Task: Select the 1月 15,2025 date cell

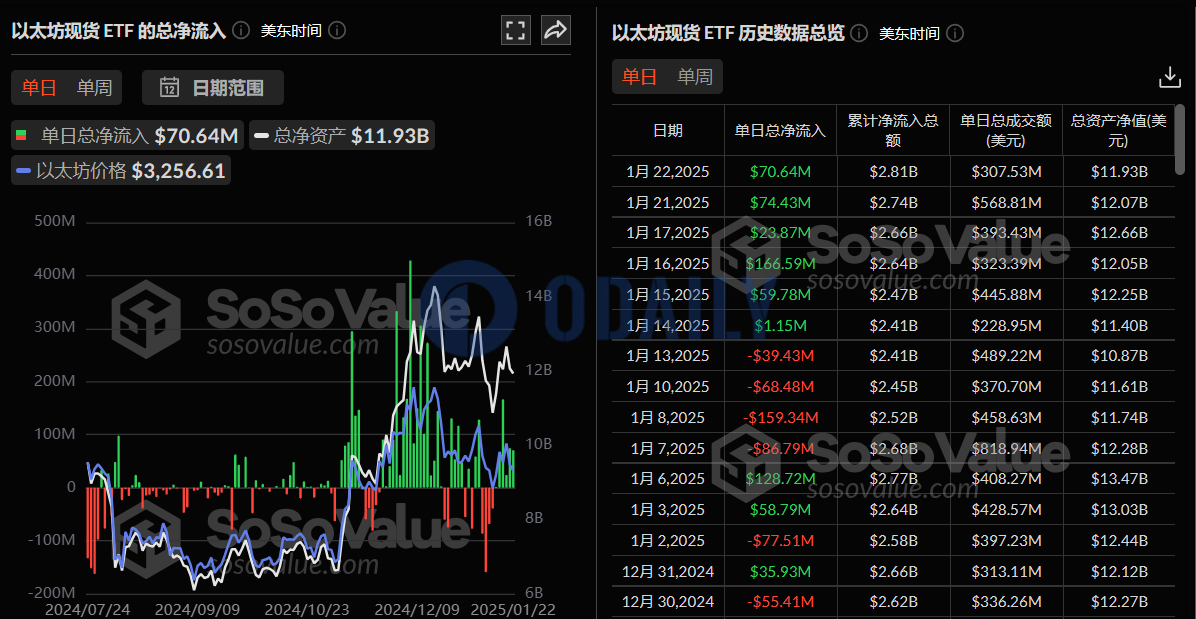Action: click(x=668, y=294)
